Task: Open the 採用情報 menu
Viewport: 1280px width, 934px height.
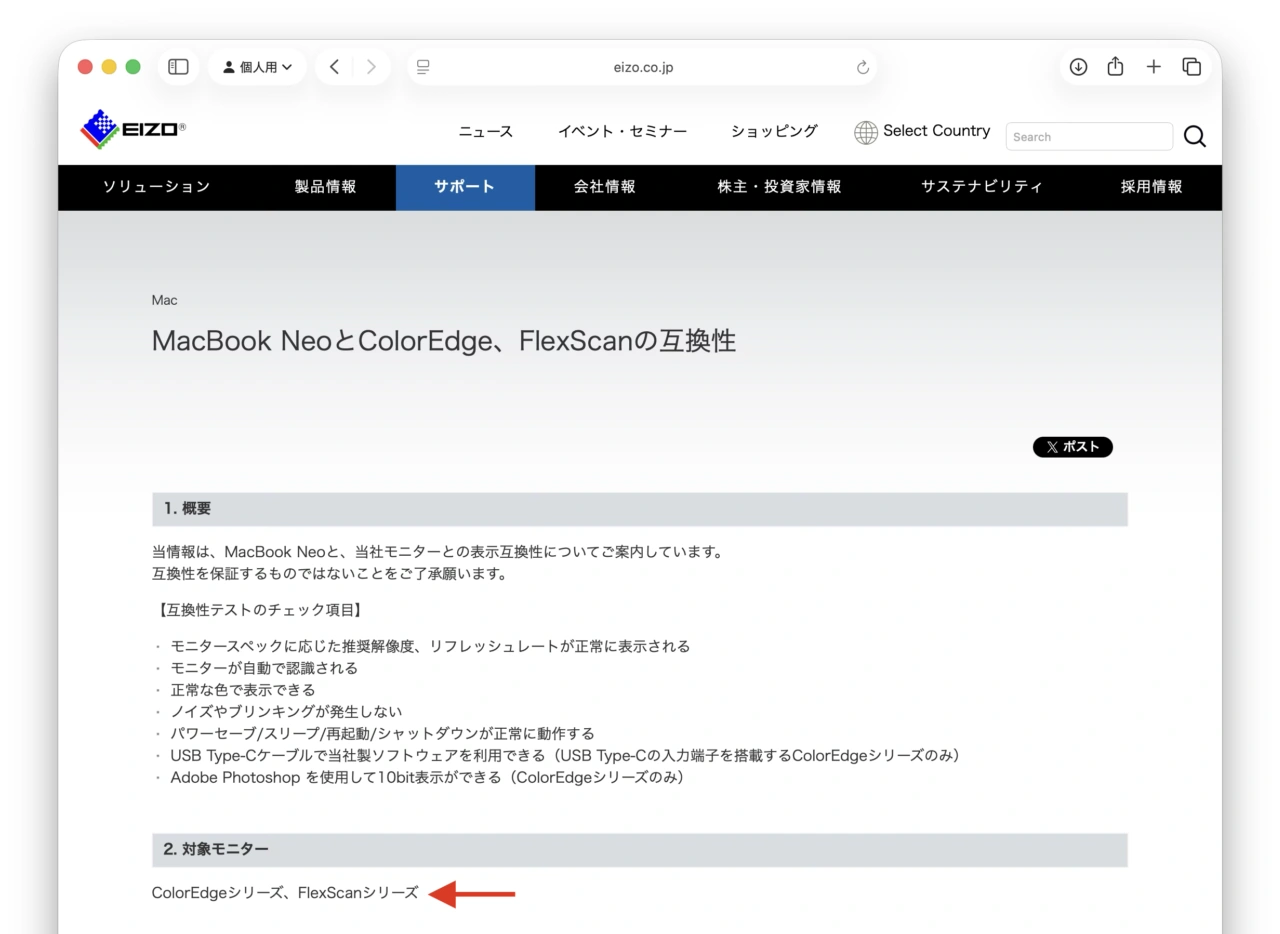Action: tap(1152, 187)
